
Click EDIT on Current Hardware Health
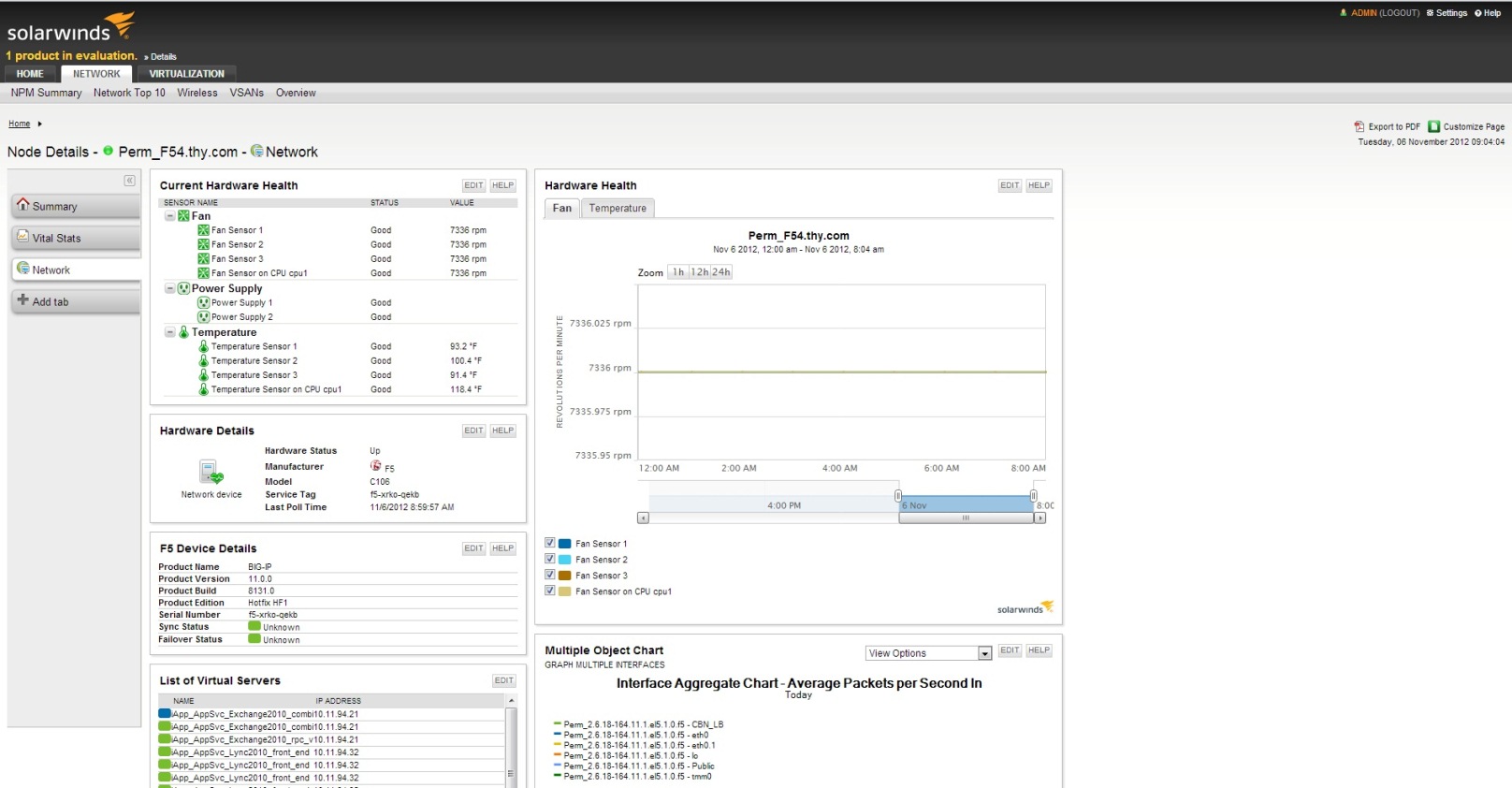473,185
